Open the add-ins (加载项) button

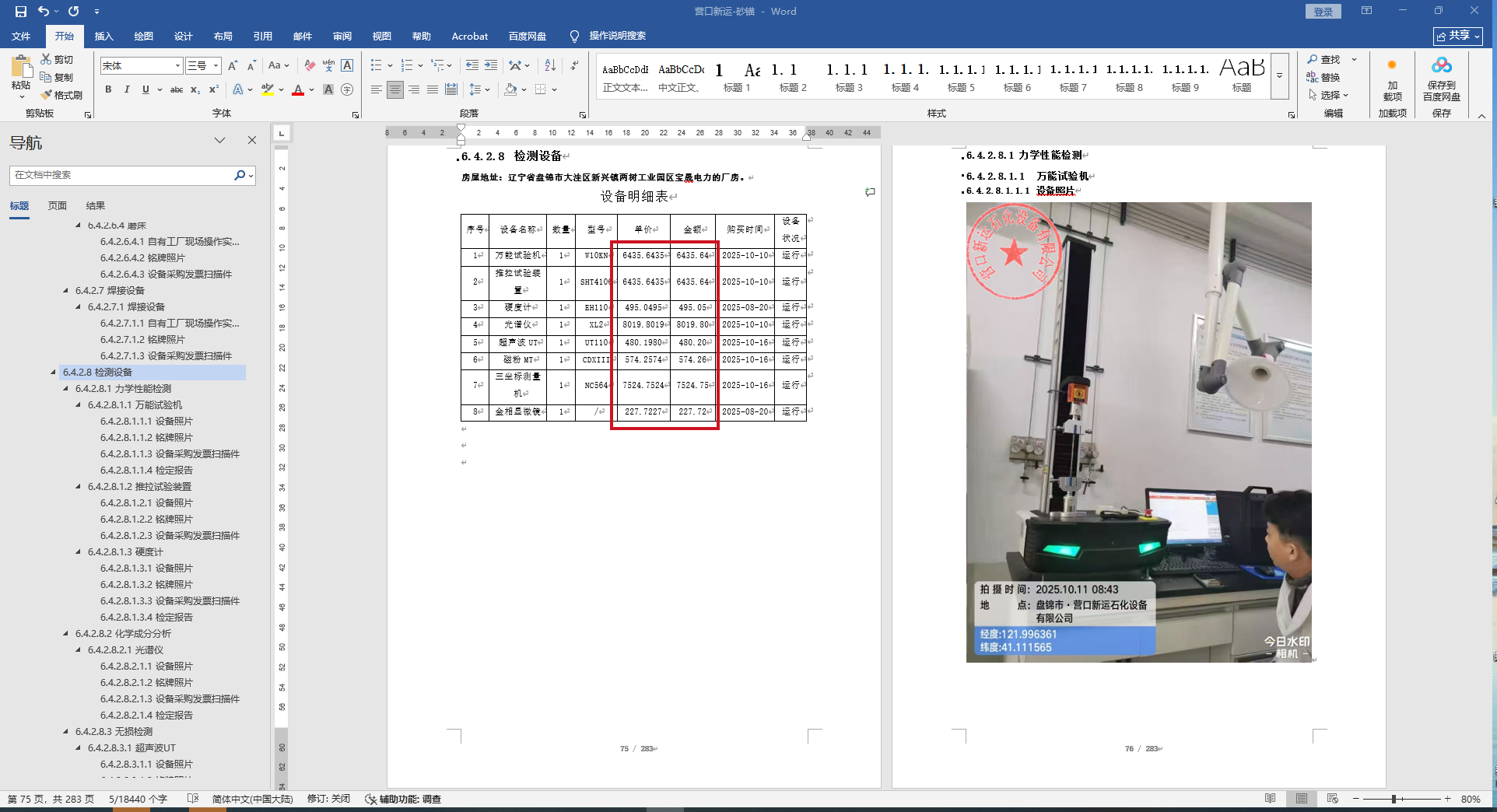[1392, 79]
